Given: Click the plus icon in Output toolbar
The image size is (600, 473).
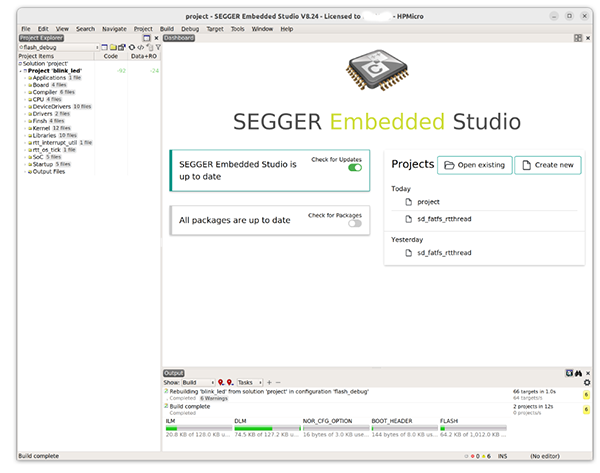Looking at the screenshot, I should [x=268, y=383].
